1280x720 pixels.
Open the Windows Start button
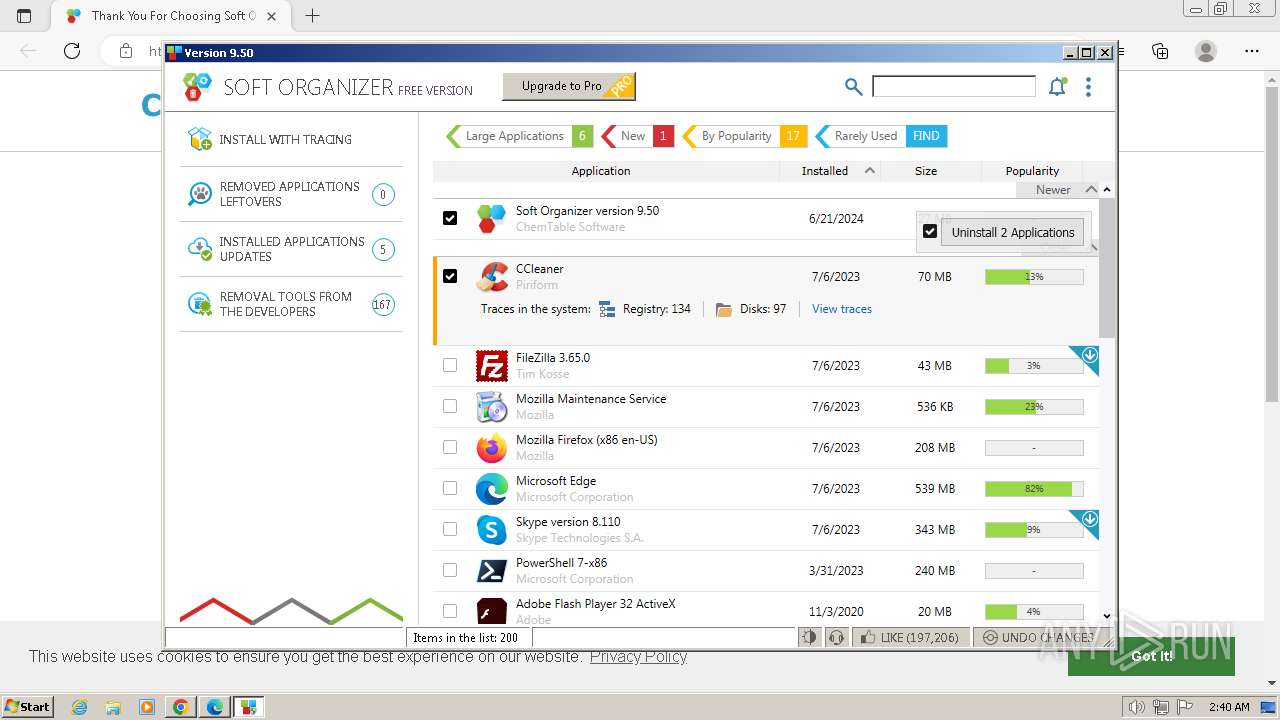click(x=27, y=707)
